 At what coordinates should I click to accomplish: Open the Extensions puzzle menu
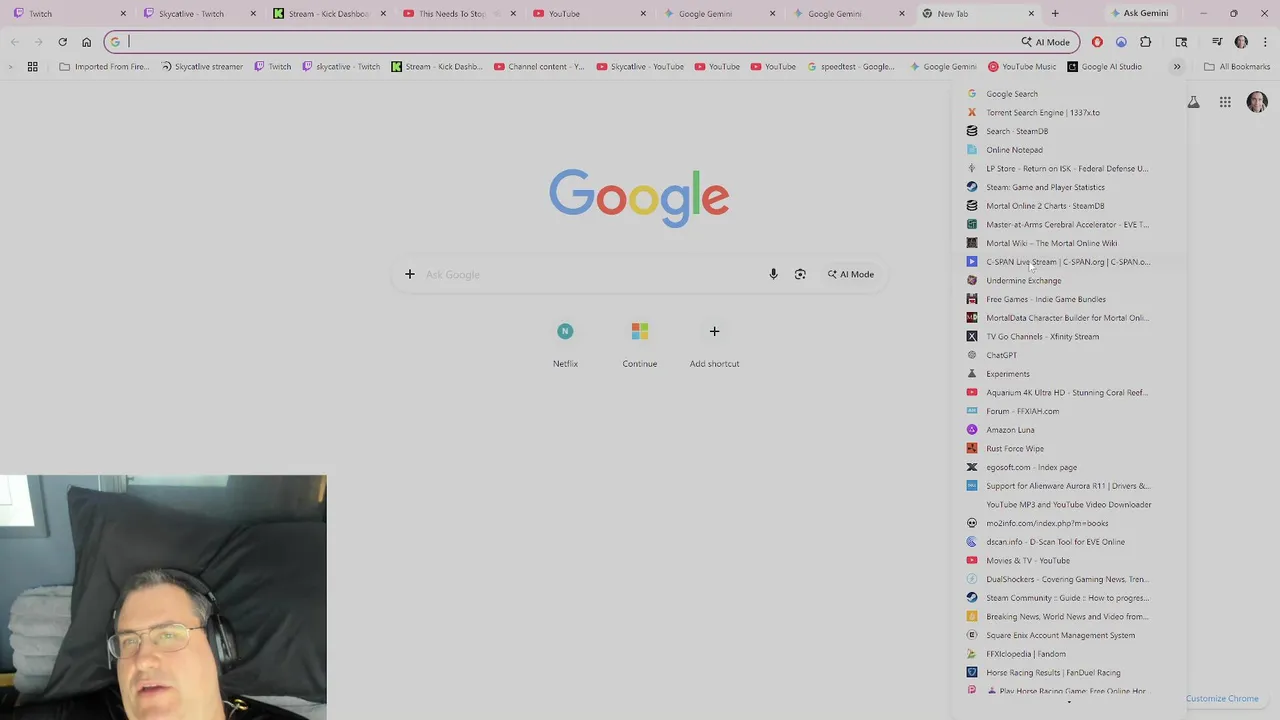click(1146, 42)
